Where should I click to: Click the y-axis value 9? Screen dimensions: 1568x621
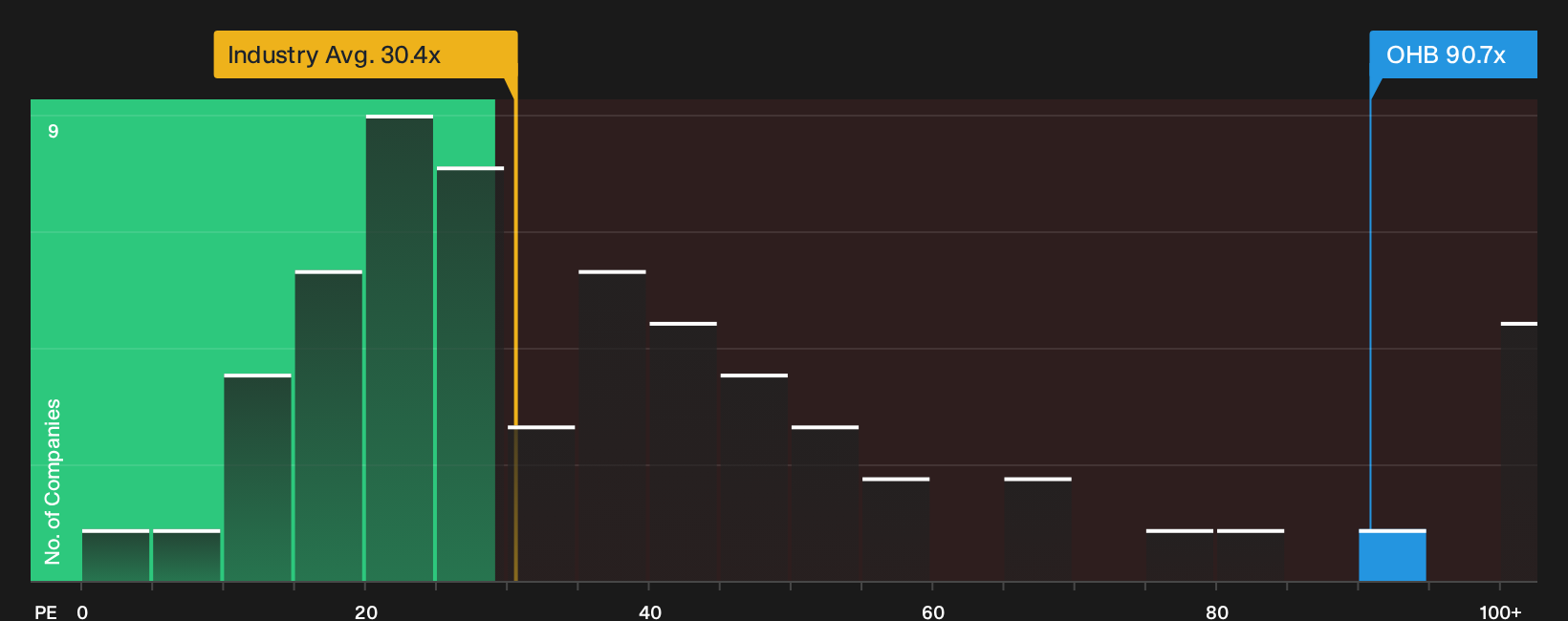[54, 131]
